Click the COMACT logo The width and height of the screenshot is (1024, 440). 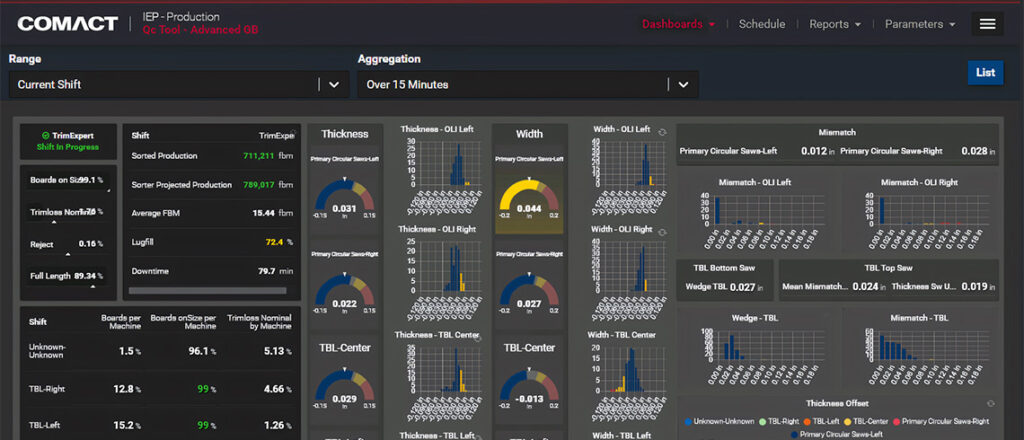tap(68, 24)
